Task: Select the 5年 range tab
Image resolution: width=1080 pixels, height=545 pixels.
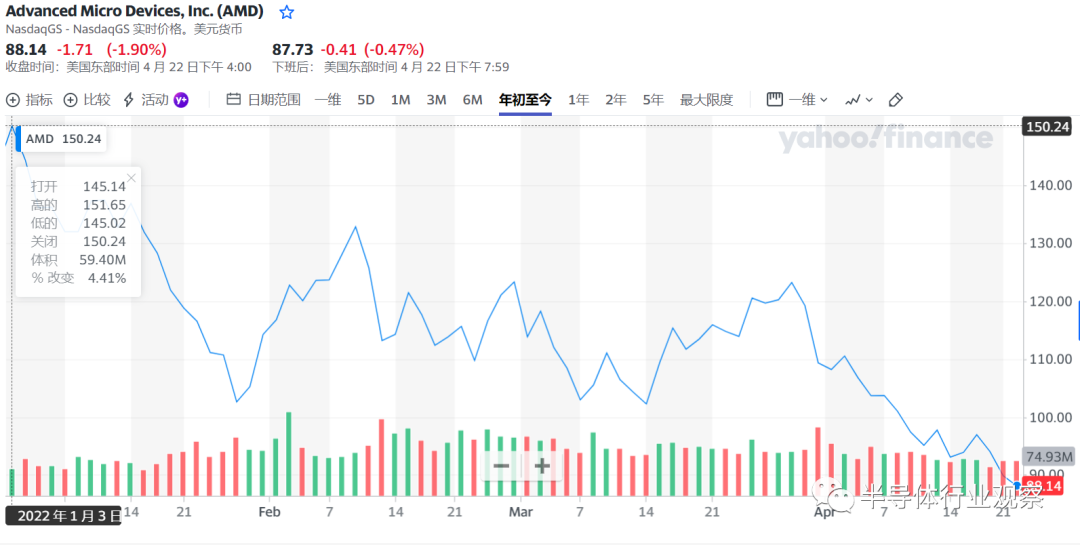Action: 653,100
